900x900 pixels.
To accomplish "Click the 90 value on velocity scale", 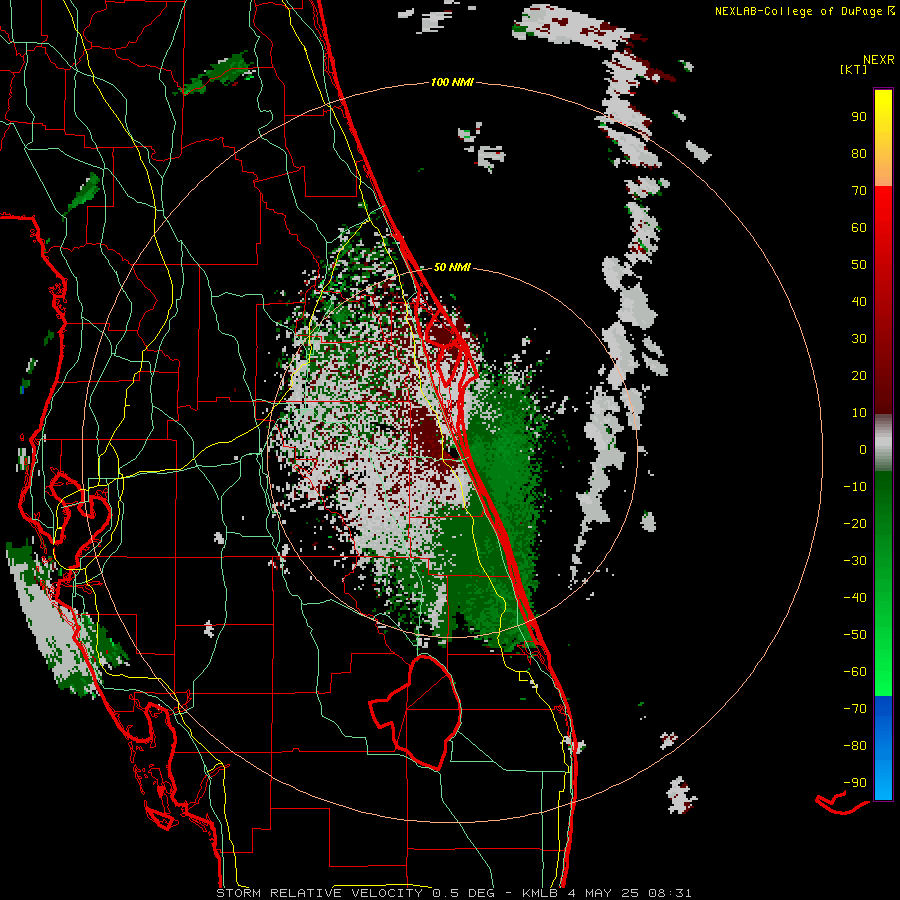I will coord(859,117).
